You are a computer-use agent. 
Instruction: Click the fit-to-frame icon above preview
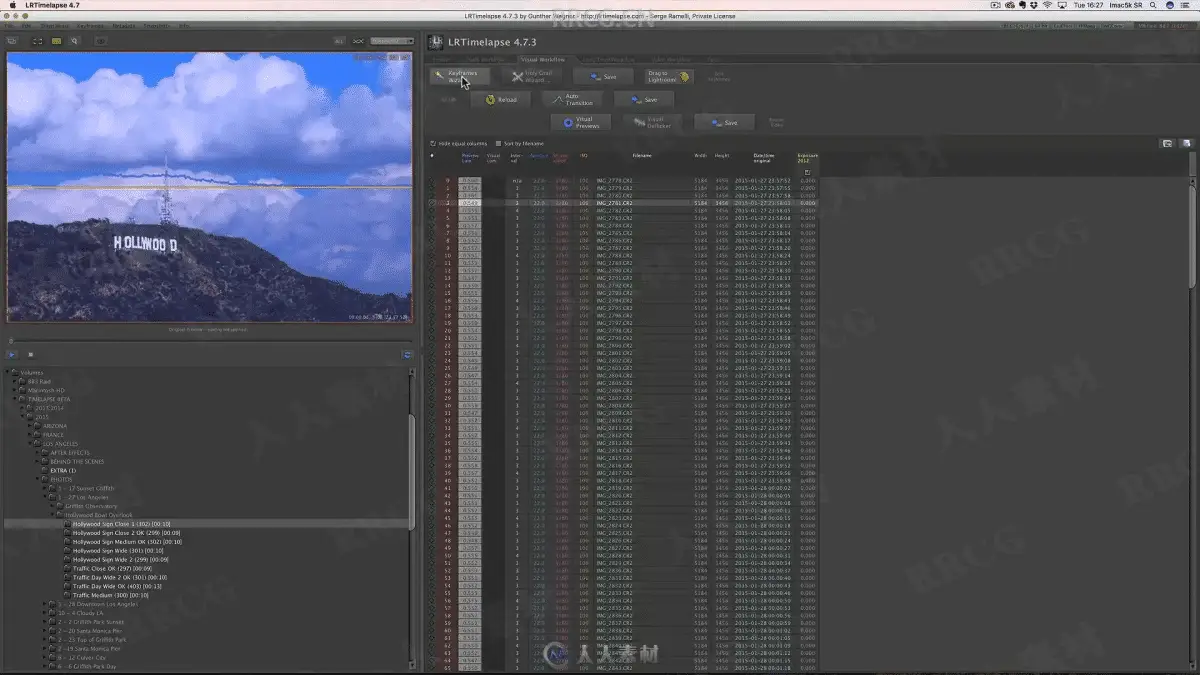38,41
